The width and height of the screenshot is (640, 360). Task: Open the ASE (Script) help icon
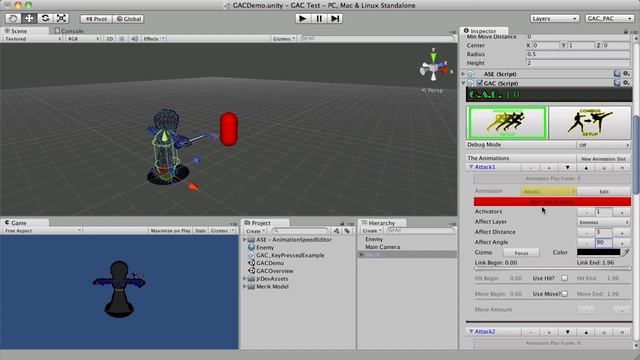(x=617, y=74)
